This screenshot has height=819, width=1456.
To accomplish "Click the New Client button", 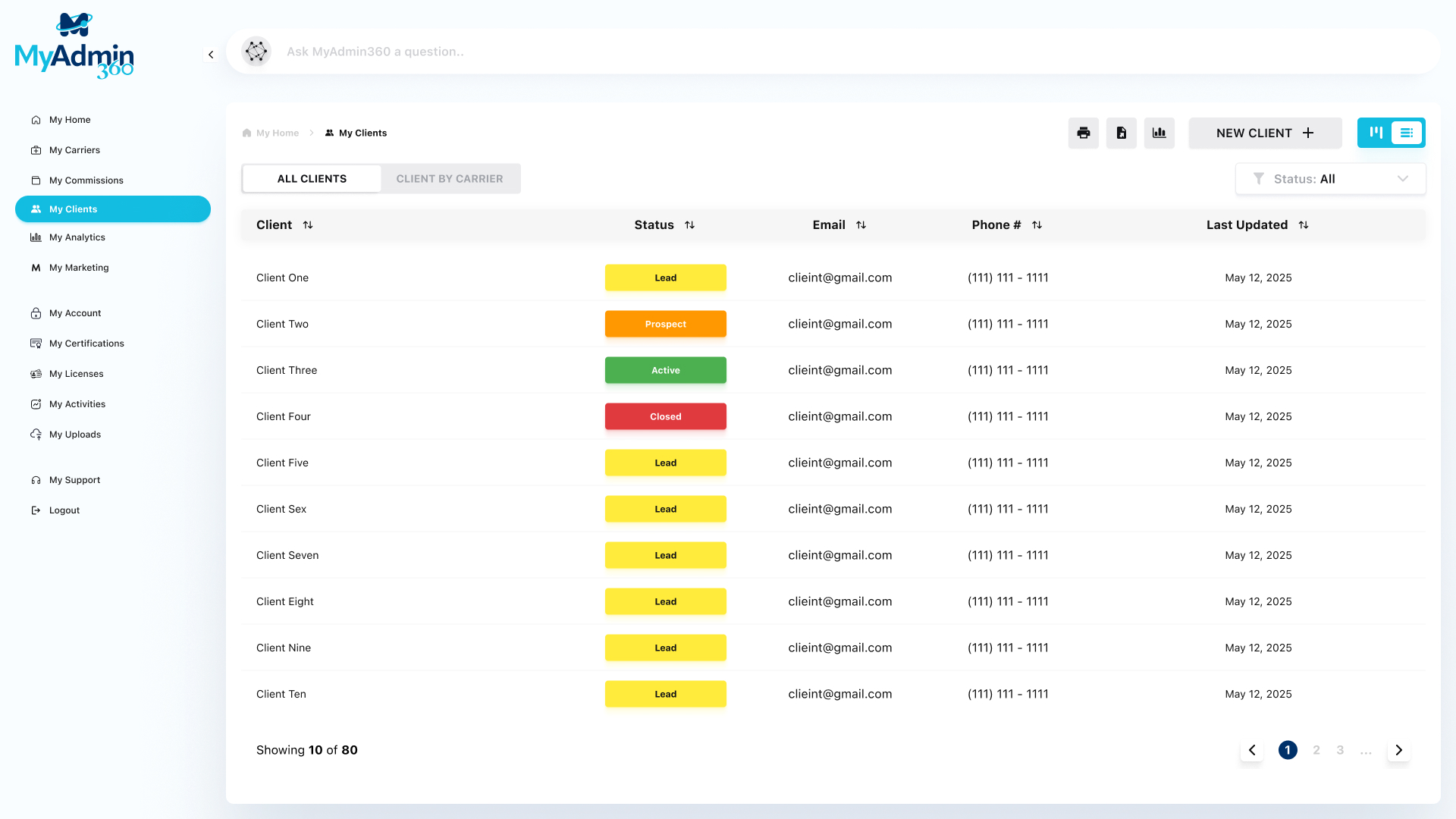I will click(x=1263, y=133).
